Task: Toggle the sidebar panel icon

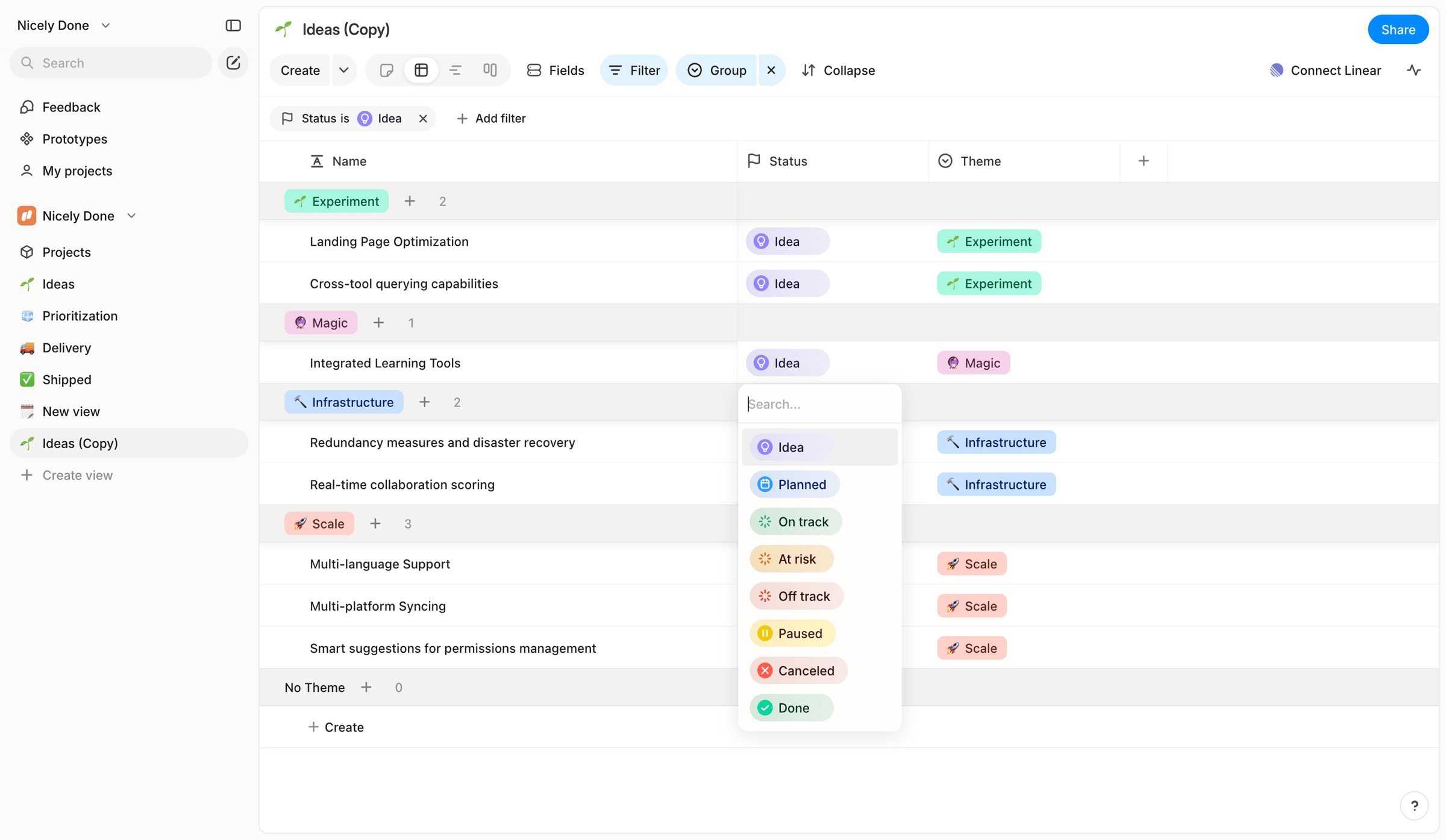Action: coord(233,25)
